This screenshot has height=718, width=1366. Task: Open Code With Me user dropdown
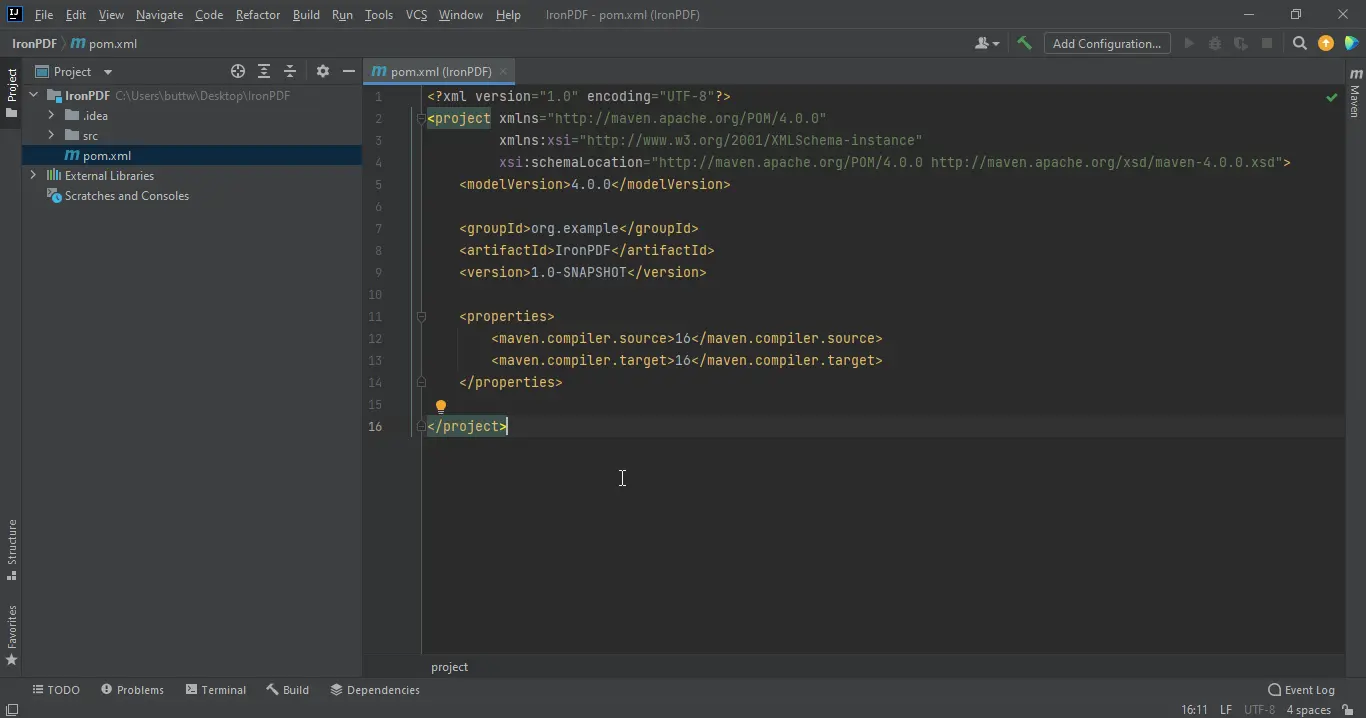tap(987, 43)
